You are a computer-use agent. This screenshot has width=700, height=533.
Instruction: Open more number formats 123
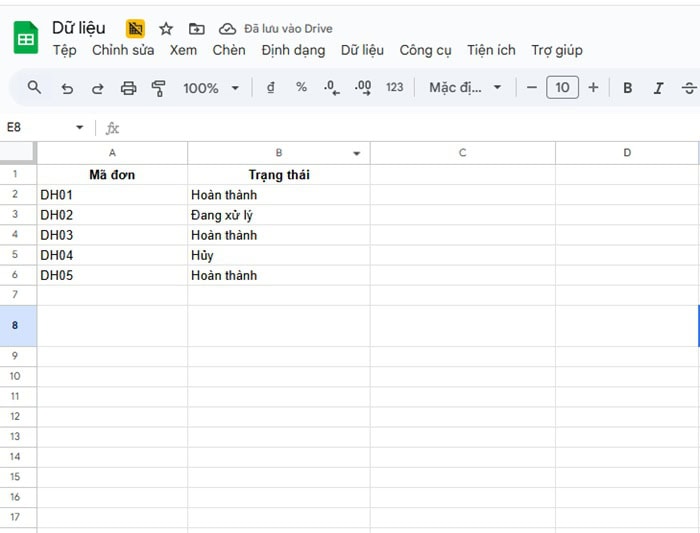395,87
